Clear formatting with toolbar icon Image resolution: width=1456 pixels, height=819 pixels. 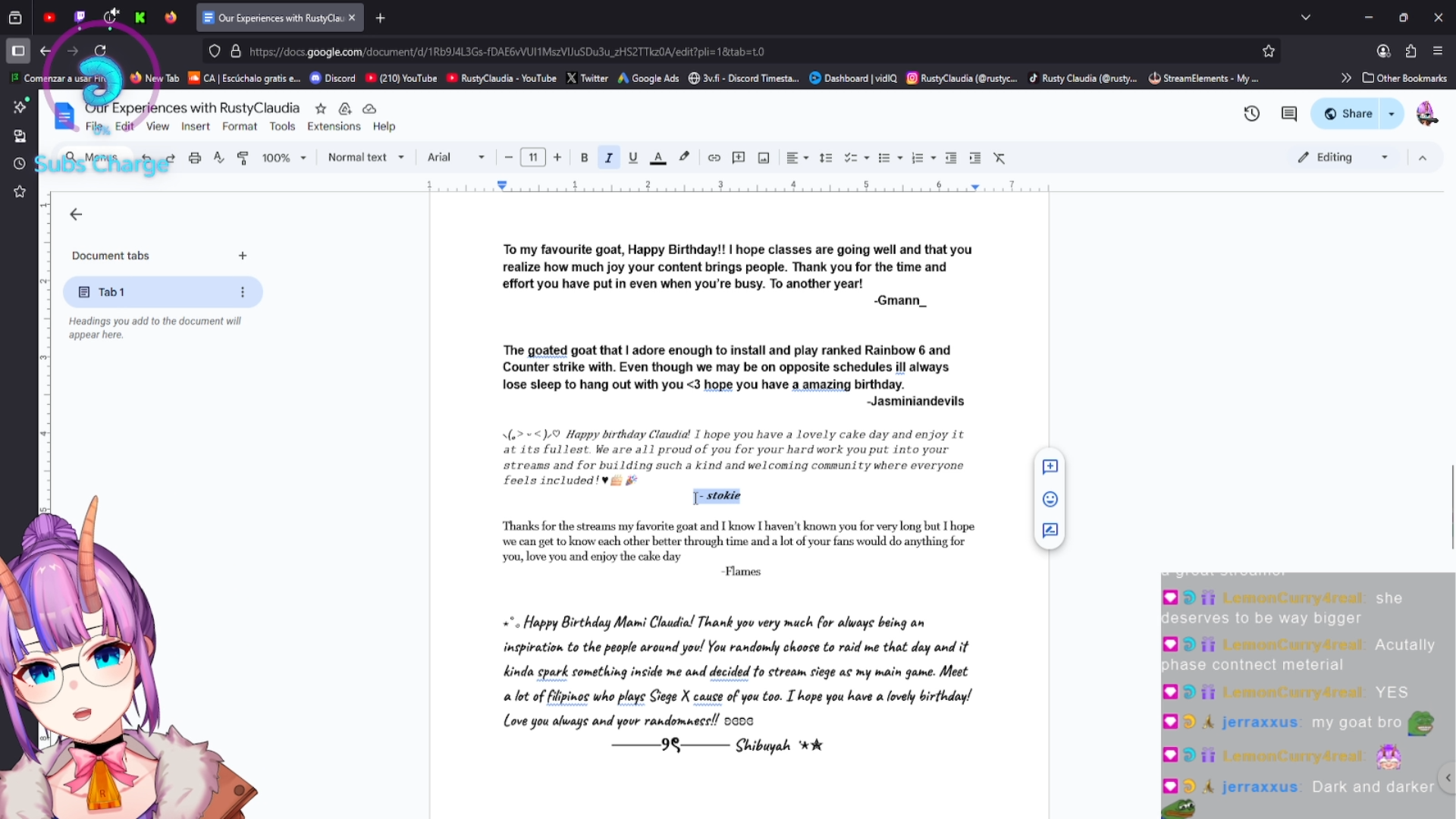coord(999,158)
